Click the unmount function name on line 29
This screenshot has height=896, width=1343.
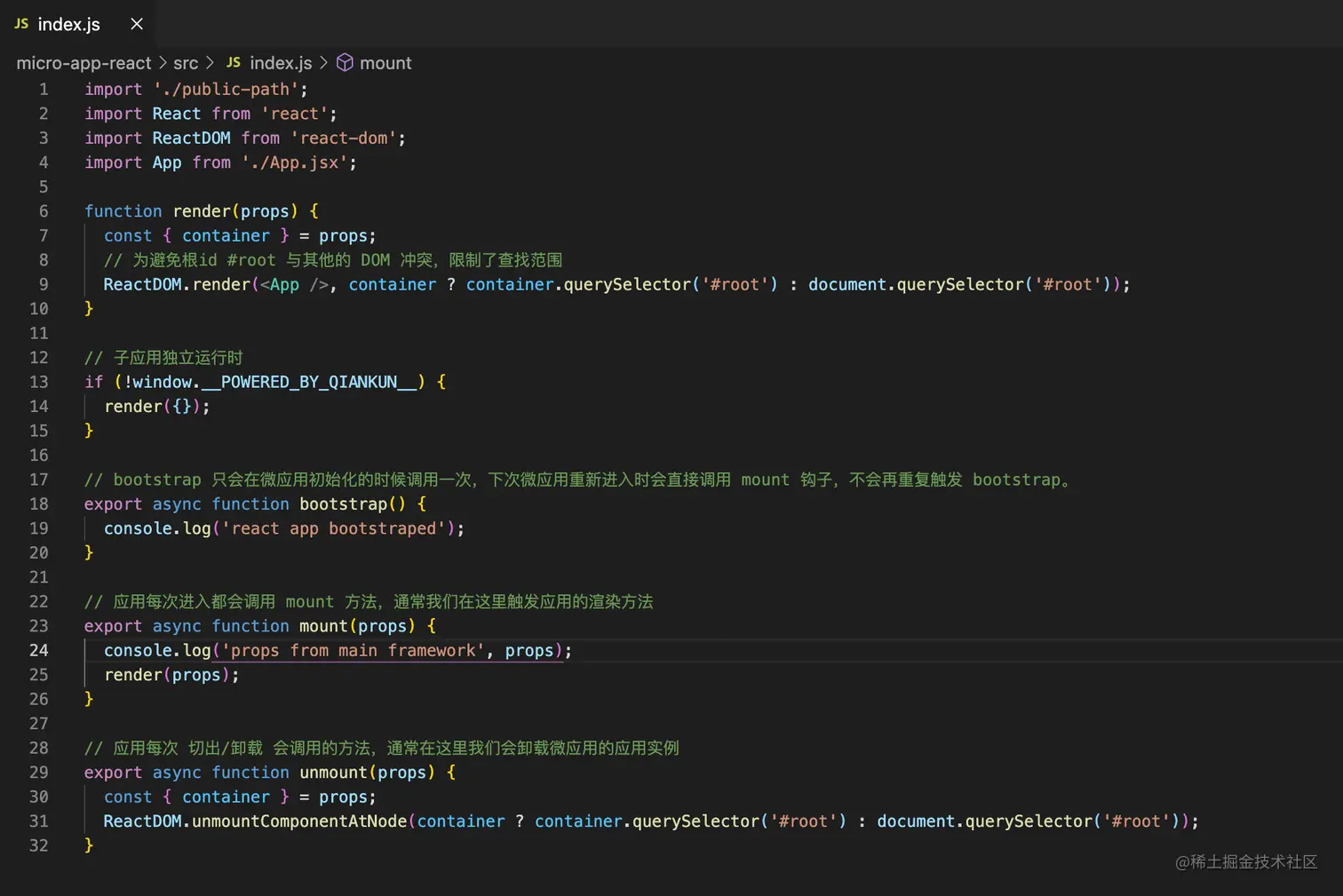(x=333, y=773)
